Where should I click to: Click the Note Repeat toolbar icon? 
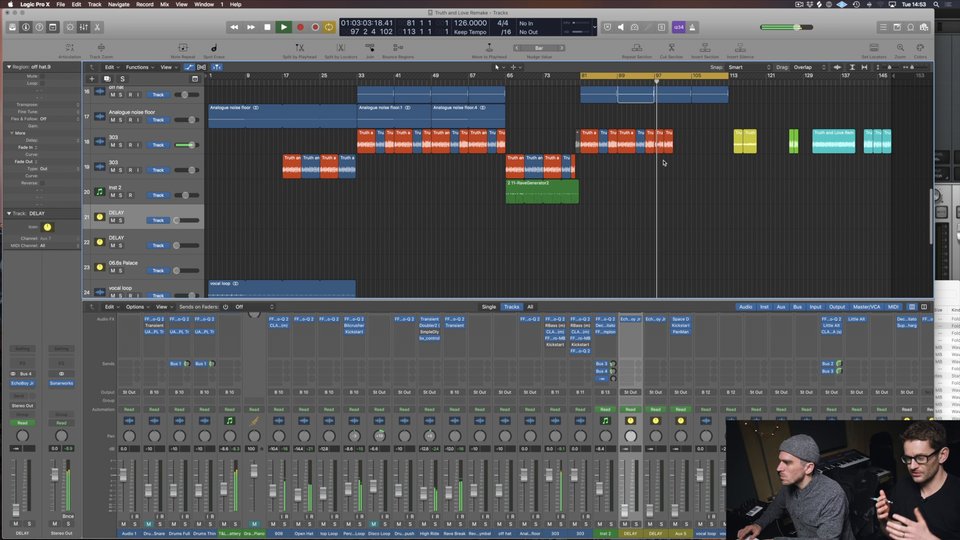tap(182, 48)
